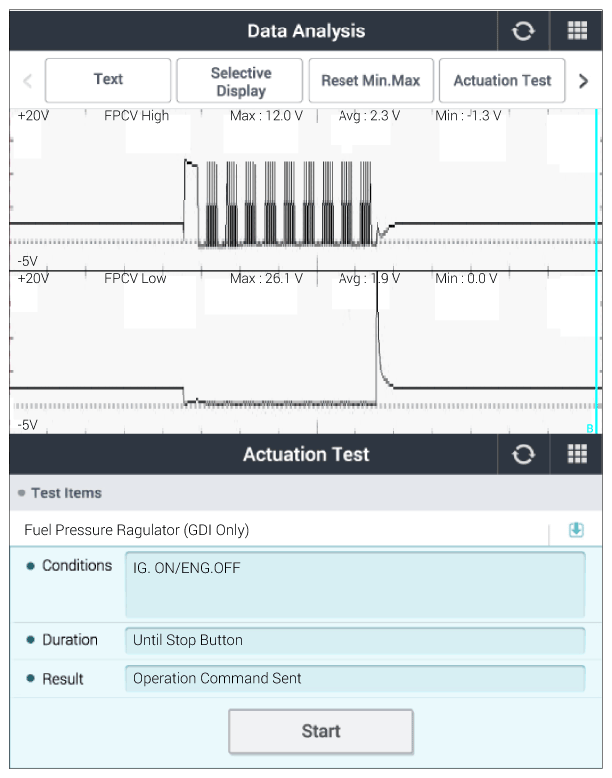This screenshot has width=612, height=778.
Task: Select Fuel Pressure Ragulator (GDI Only) test item
Action: 136,530
